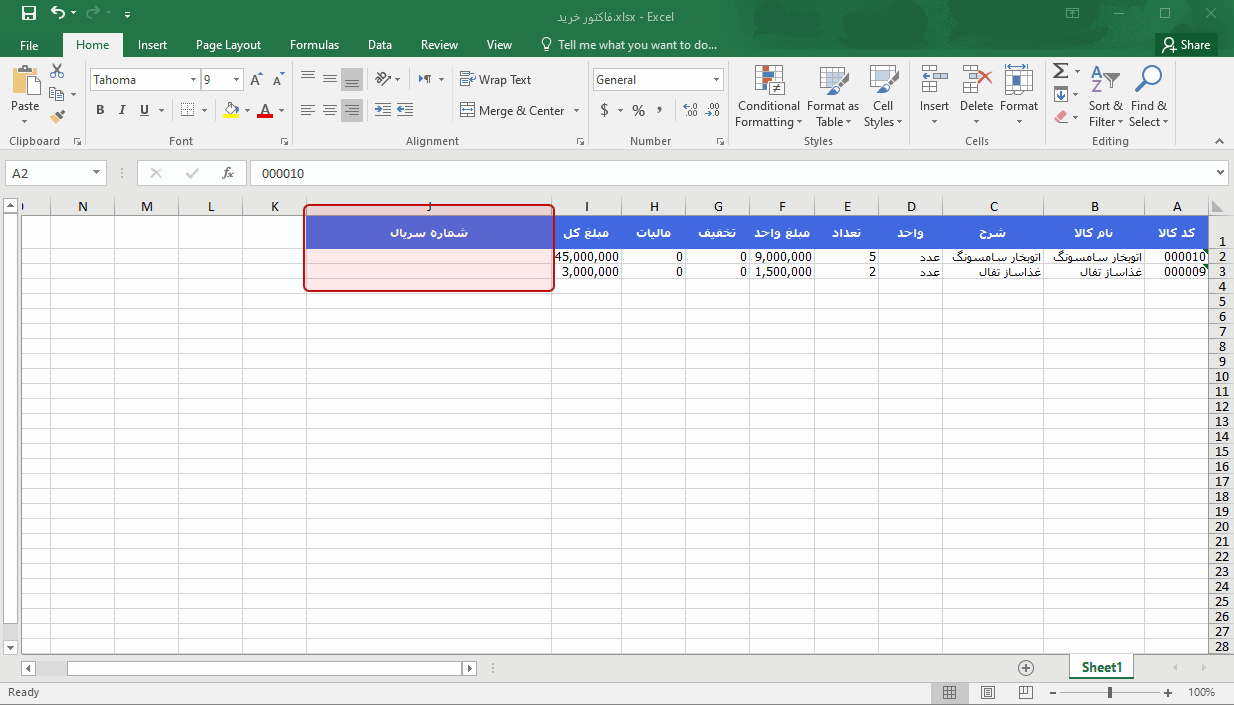Select the Sheet1 tab
Image resolution: width=1234 pixels, height=705 pixels.
[1102, 667]
